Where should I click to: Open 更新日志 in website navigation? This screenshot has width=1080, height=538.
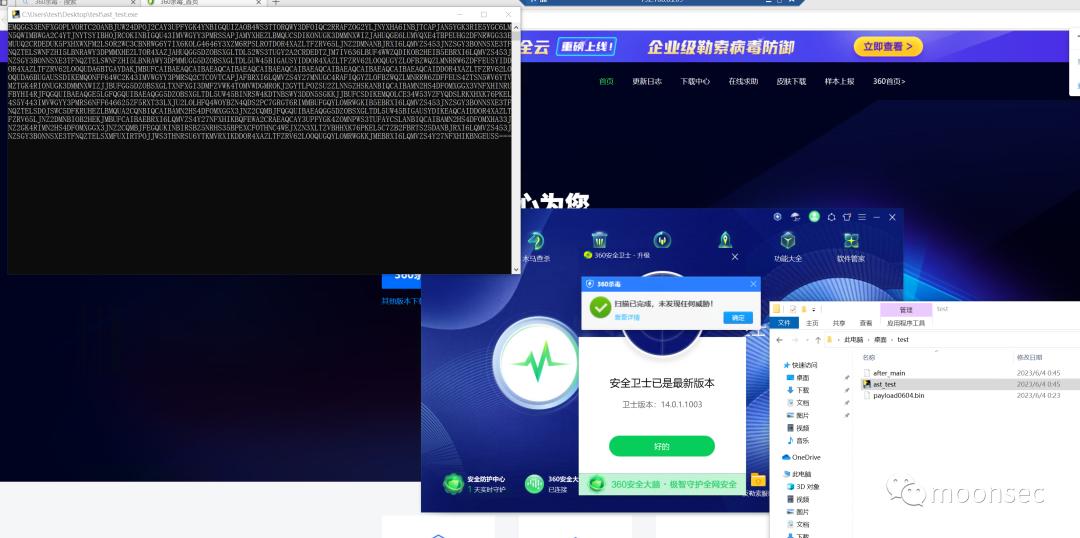click(647, 81)
